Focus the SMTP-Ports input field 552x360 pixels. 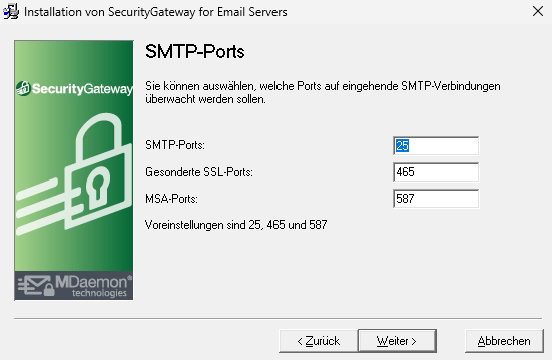pos(436,146)
